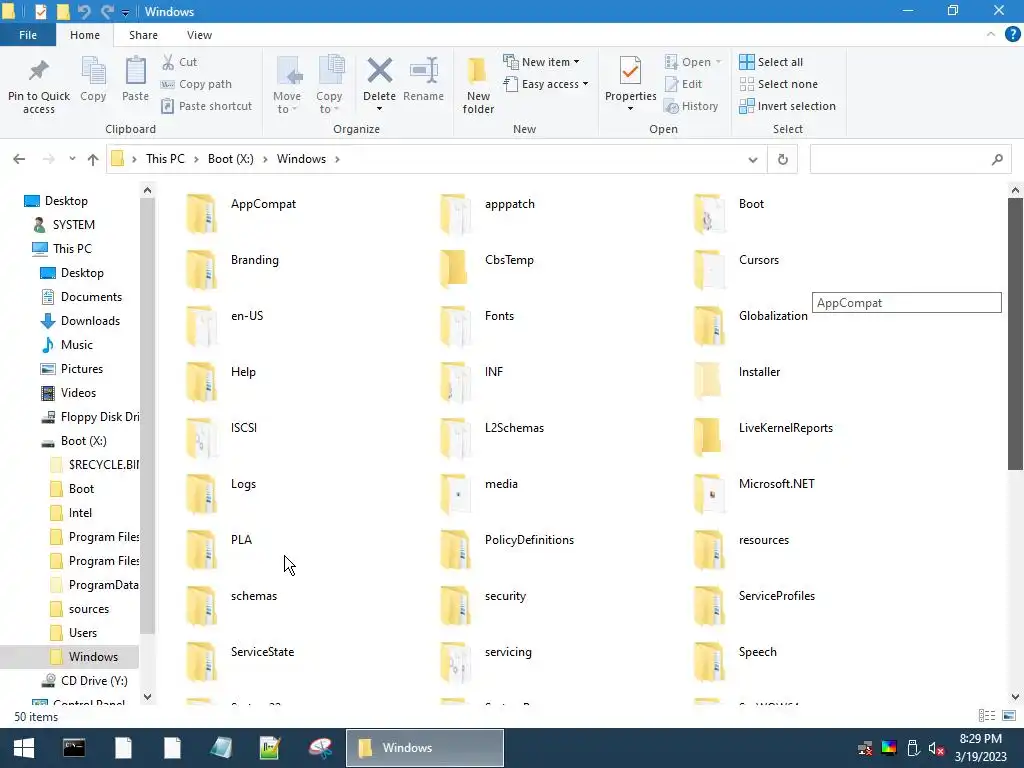Select the PolicyDefinitions folder

pos(507,549)
